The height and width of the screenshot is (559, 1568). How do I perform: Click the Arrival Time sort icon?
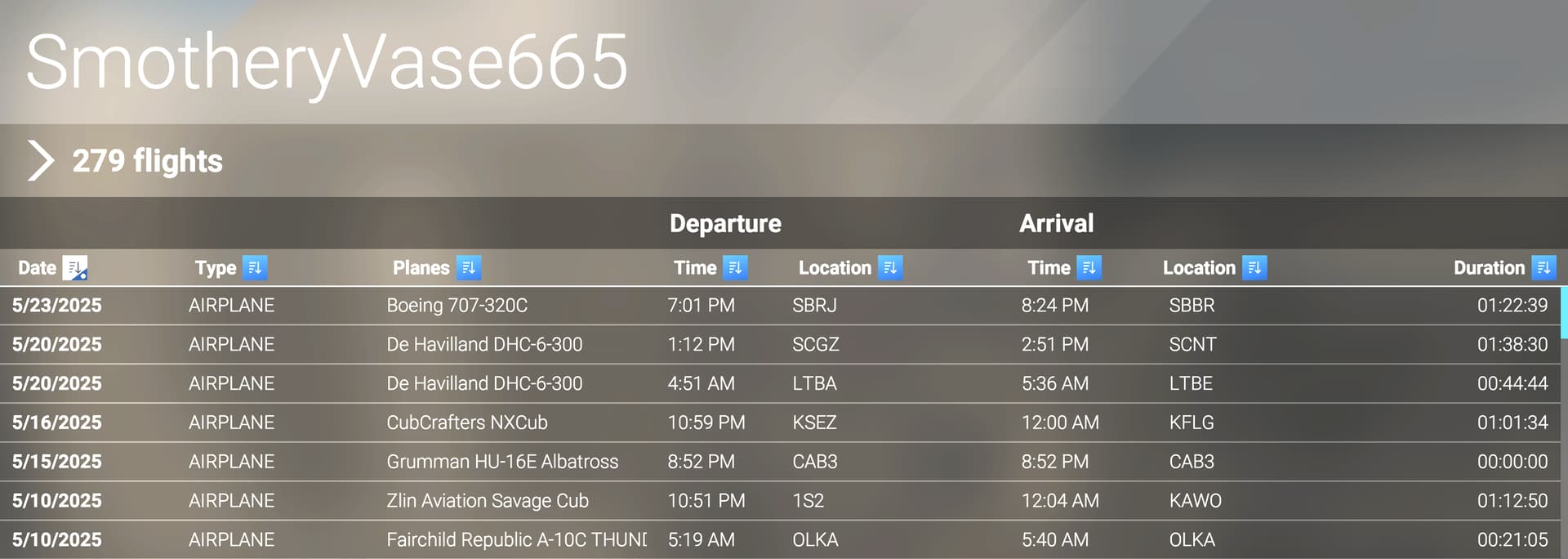(1089, 268)
